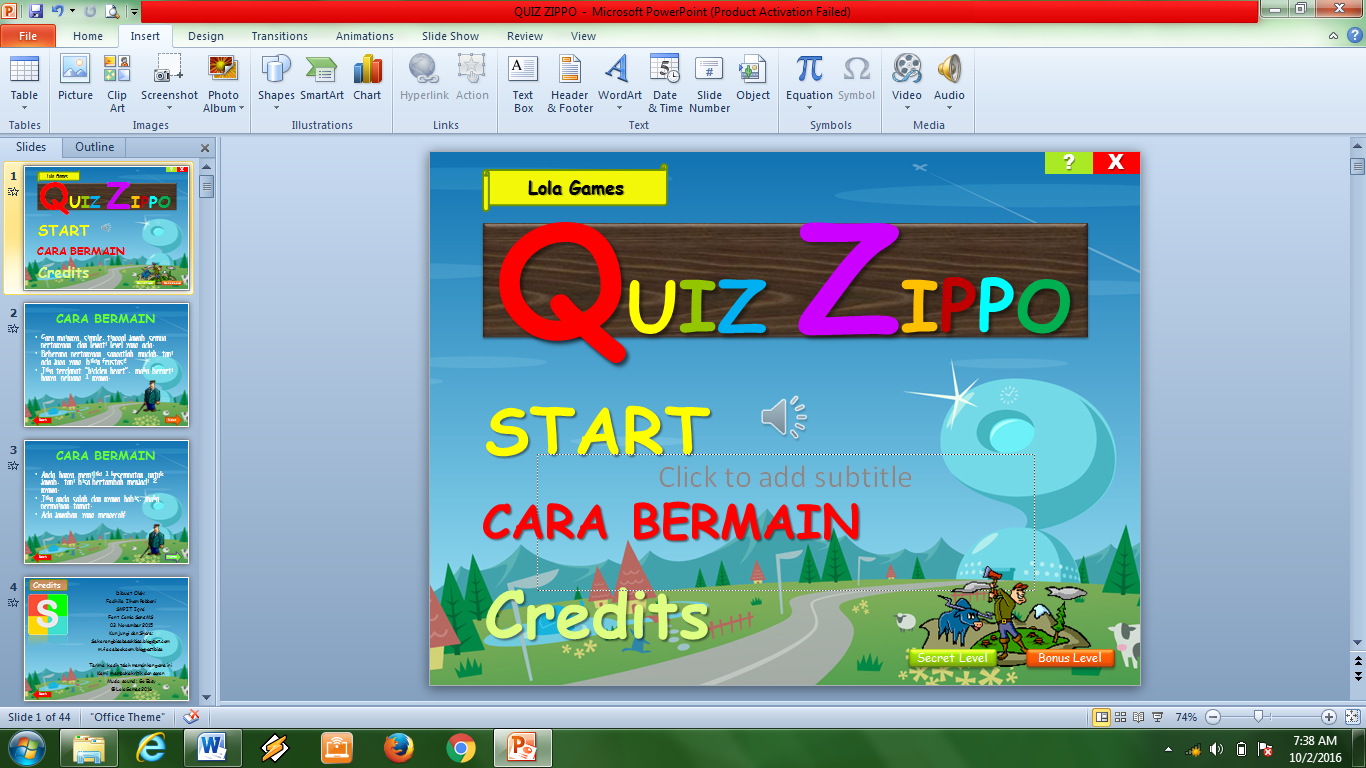Click Credits text on the slide
Screen dimensions: 1366x768
(597, 615)
